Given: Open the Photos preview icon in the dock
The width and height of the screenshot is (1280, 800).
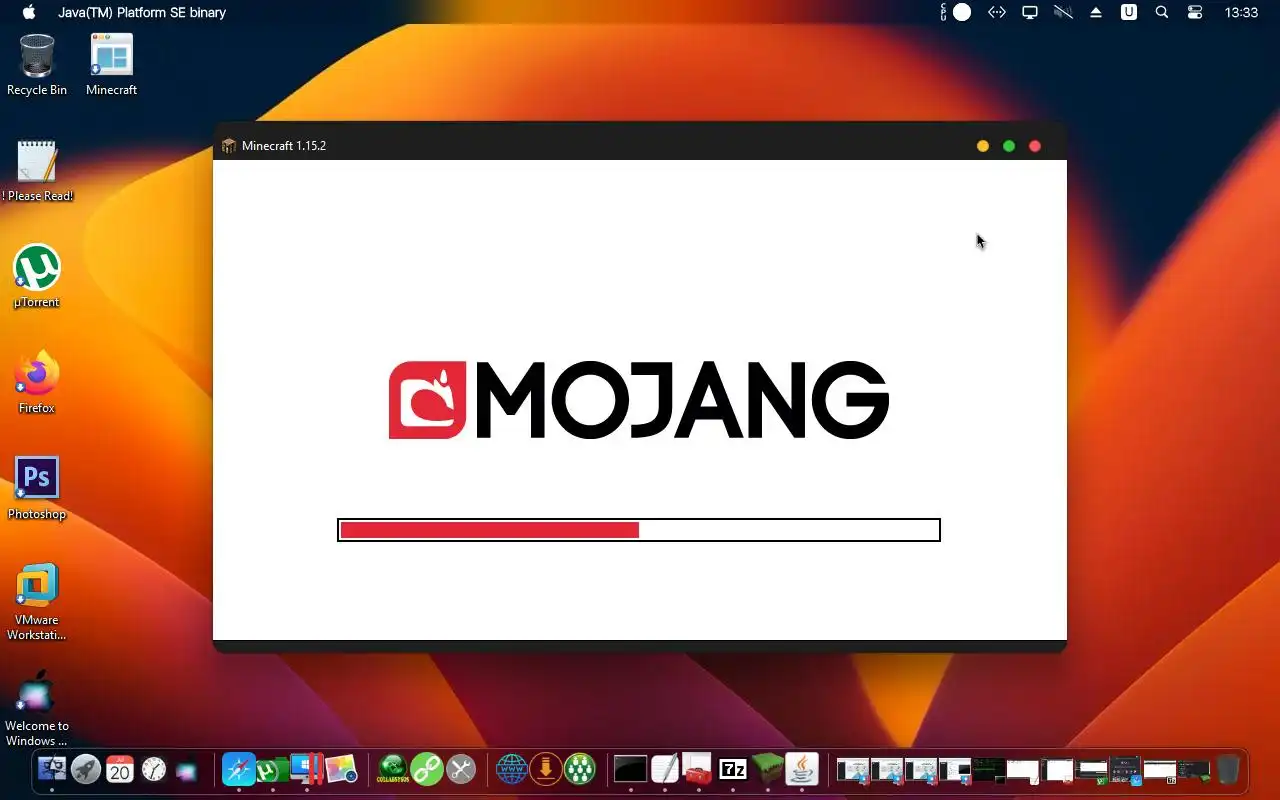Looking at the screenshot, I should [x=341, y=769].
